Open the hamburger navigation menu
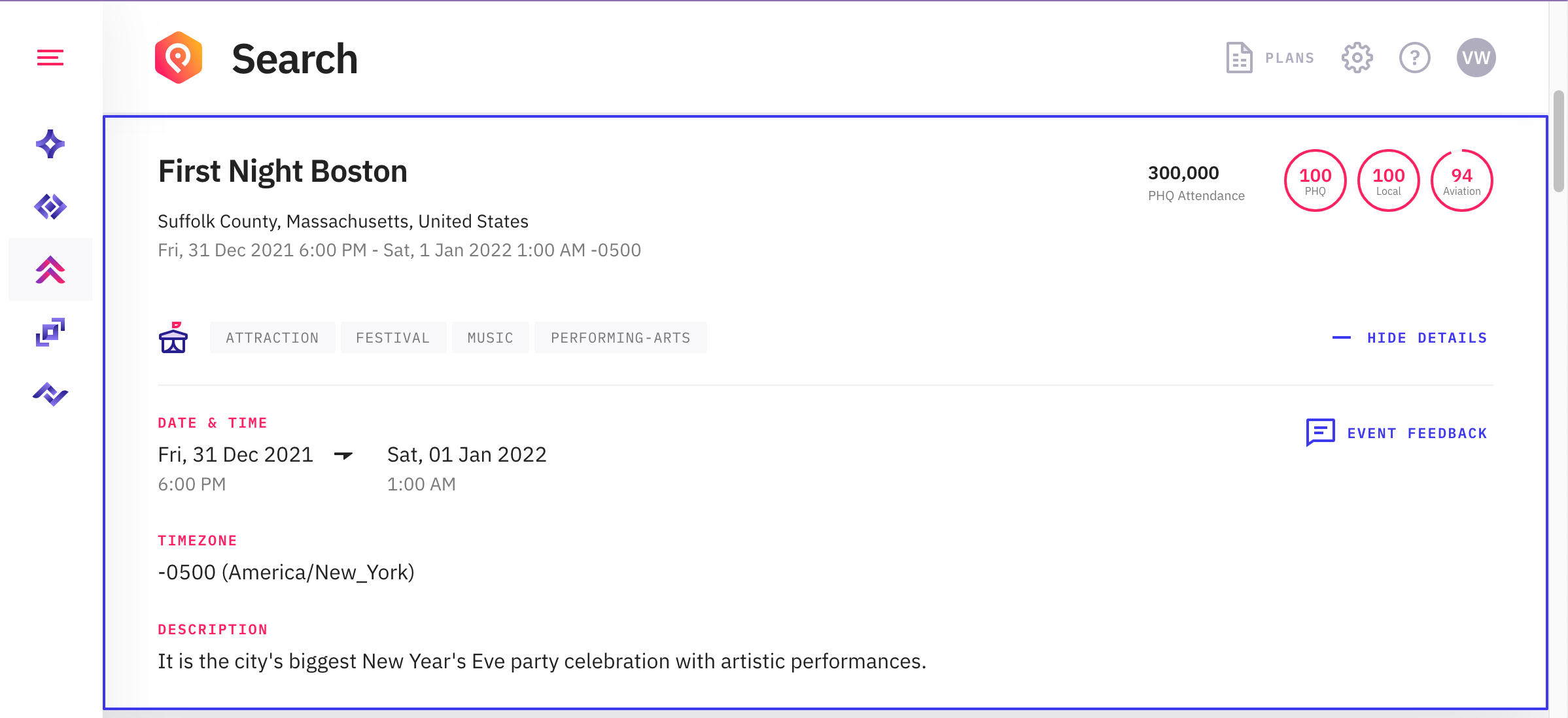 (50, 58)
